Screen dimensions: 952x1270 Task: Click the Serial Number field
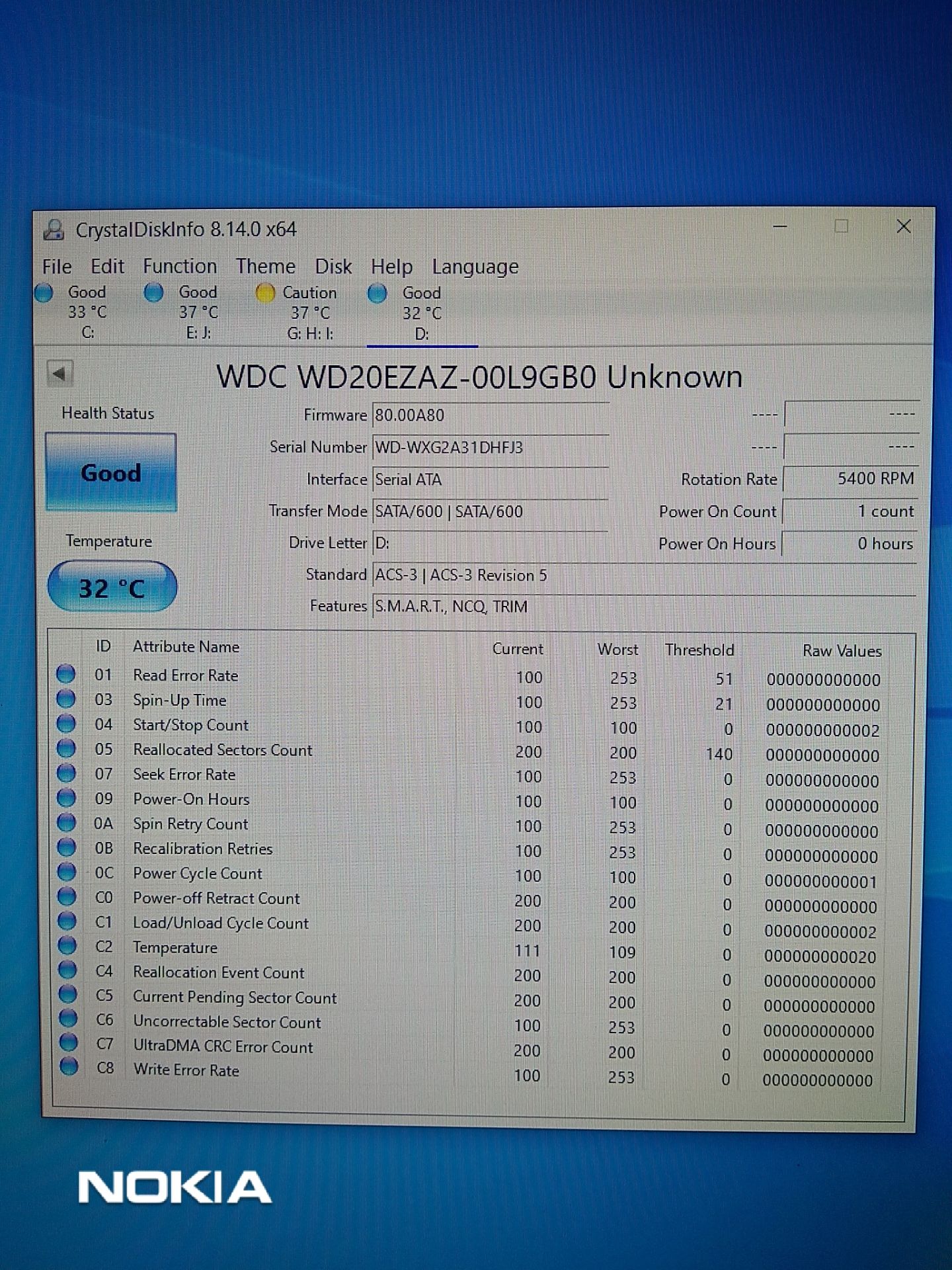point(489,448)
